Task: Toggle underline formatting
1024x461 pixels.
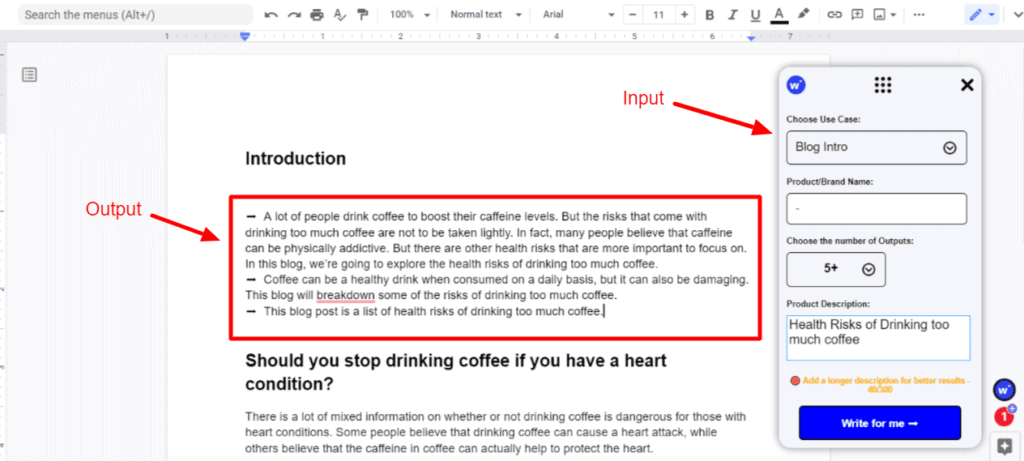Action: 755,15
